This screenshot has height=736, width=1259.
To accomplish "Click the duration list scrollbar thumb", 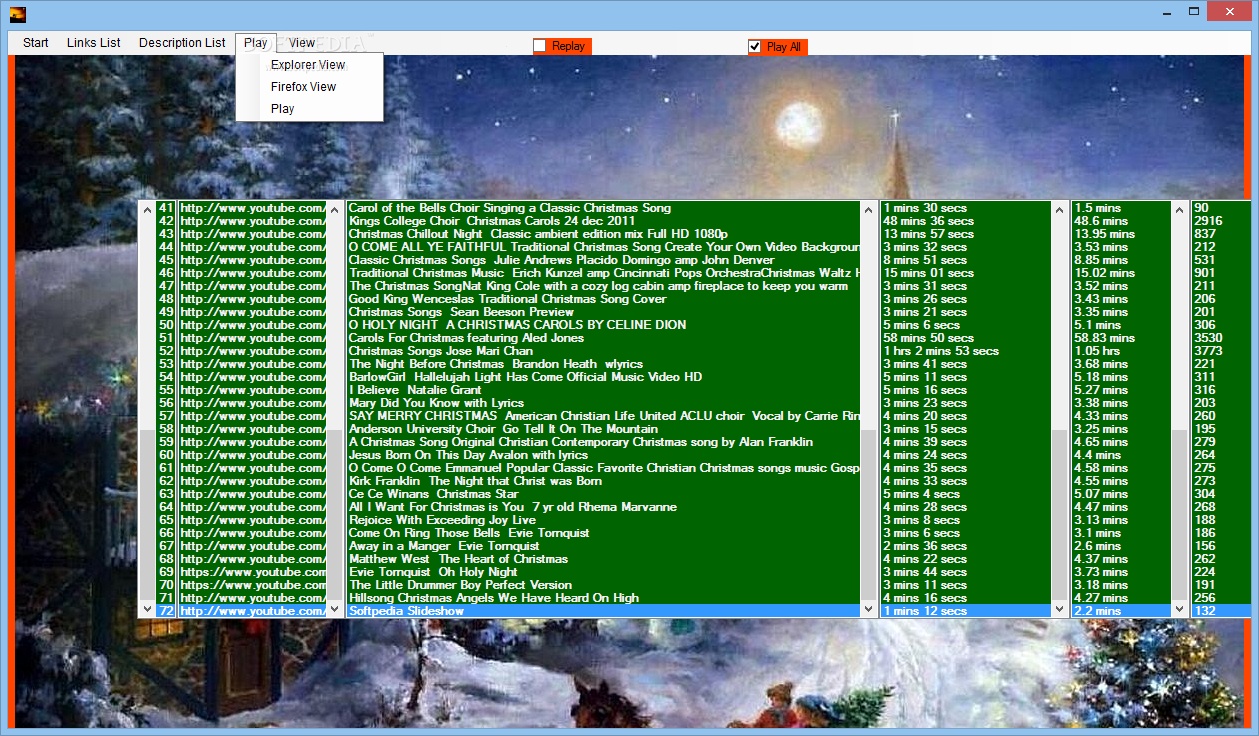I will (x=1060, y=515).
